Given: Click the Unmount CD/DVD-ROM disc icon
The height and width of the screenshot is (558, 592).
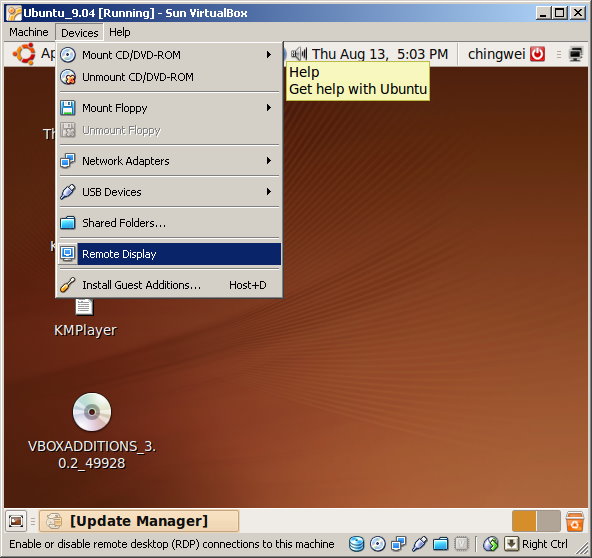Looking at the screenshot, I should (x=68, y=77).
